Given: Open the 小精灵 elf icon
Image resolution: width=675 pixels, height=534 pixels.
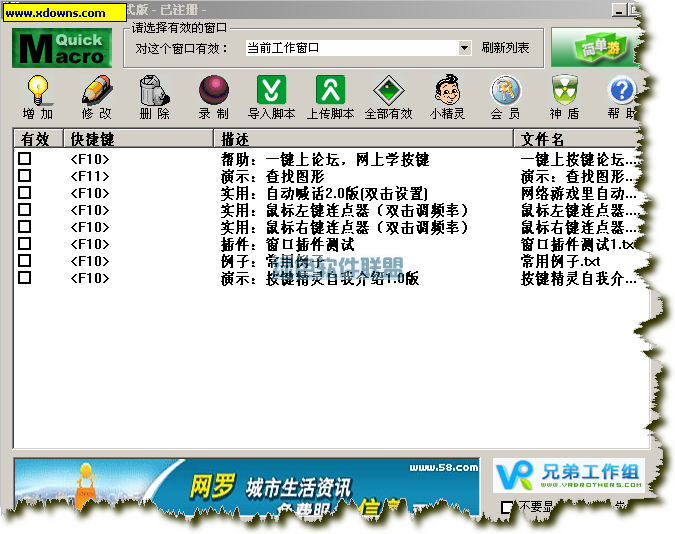Looking at the screenshot, I should pos(448,90).
